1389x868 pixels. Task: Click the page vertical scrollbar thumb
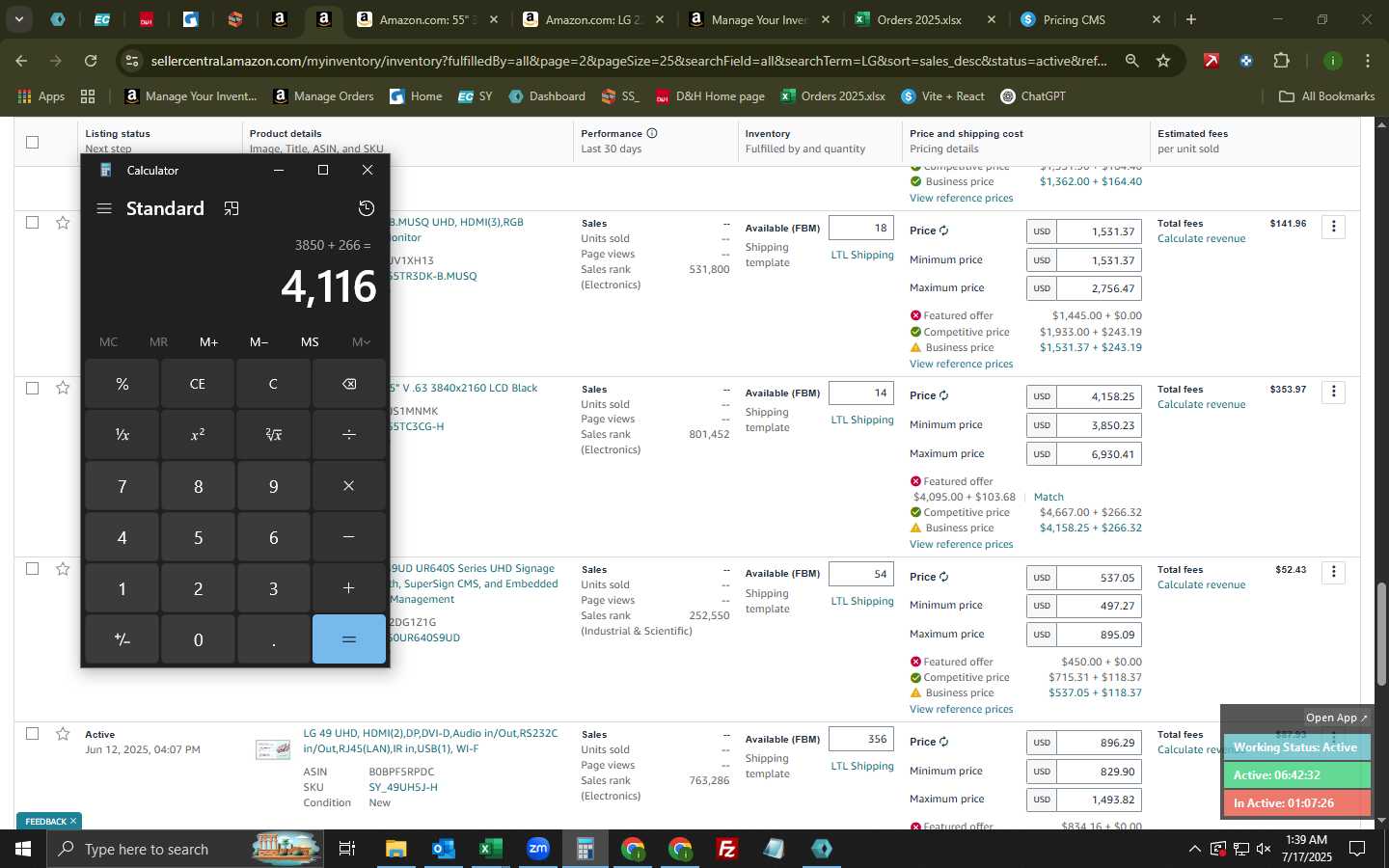pyautogui.click(x=1381, y=633)
